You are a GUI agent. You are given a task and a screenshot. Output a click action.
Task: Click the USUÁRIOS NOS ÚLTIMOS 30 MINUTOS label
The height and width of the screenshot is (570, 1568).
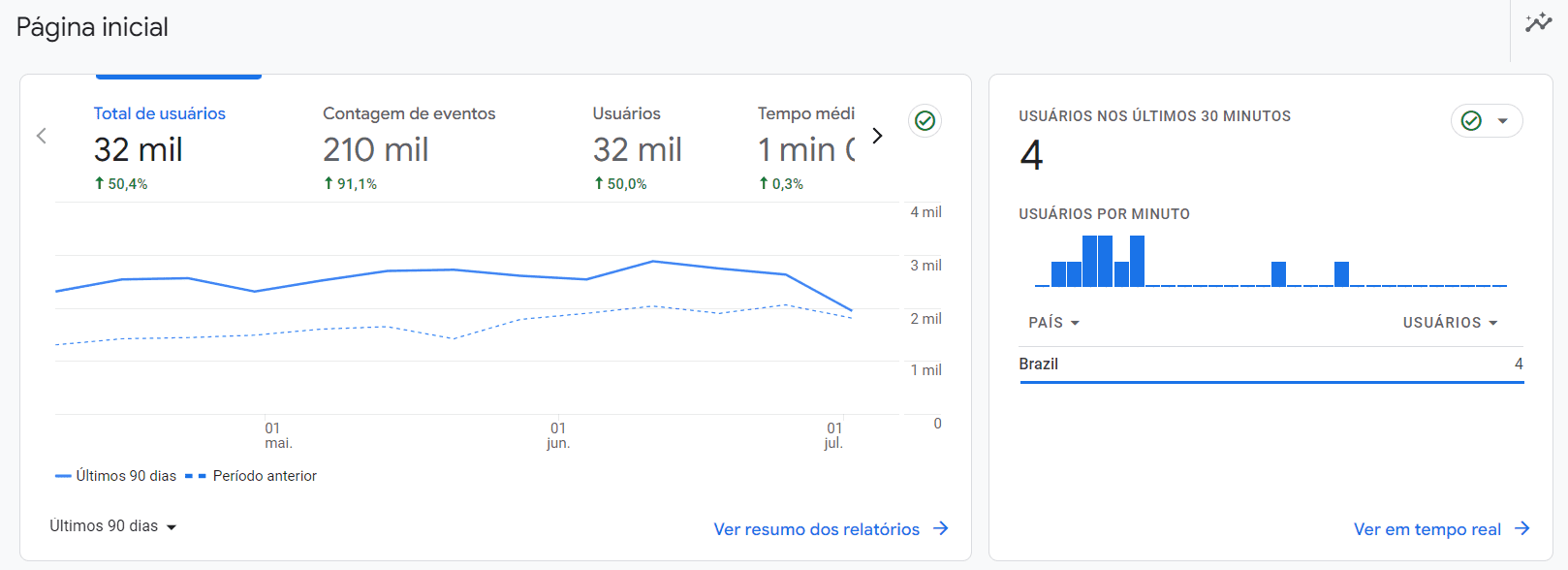click(x=1154, y=116)
